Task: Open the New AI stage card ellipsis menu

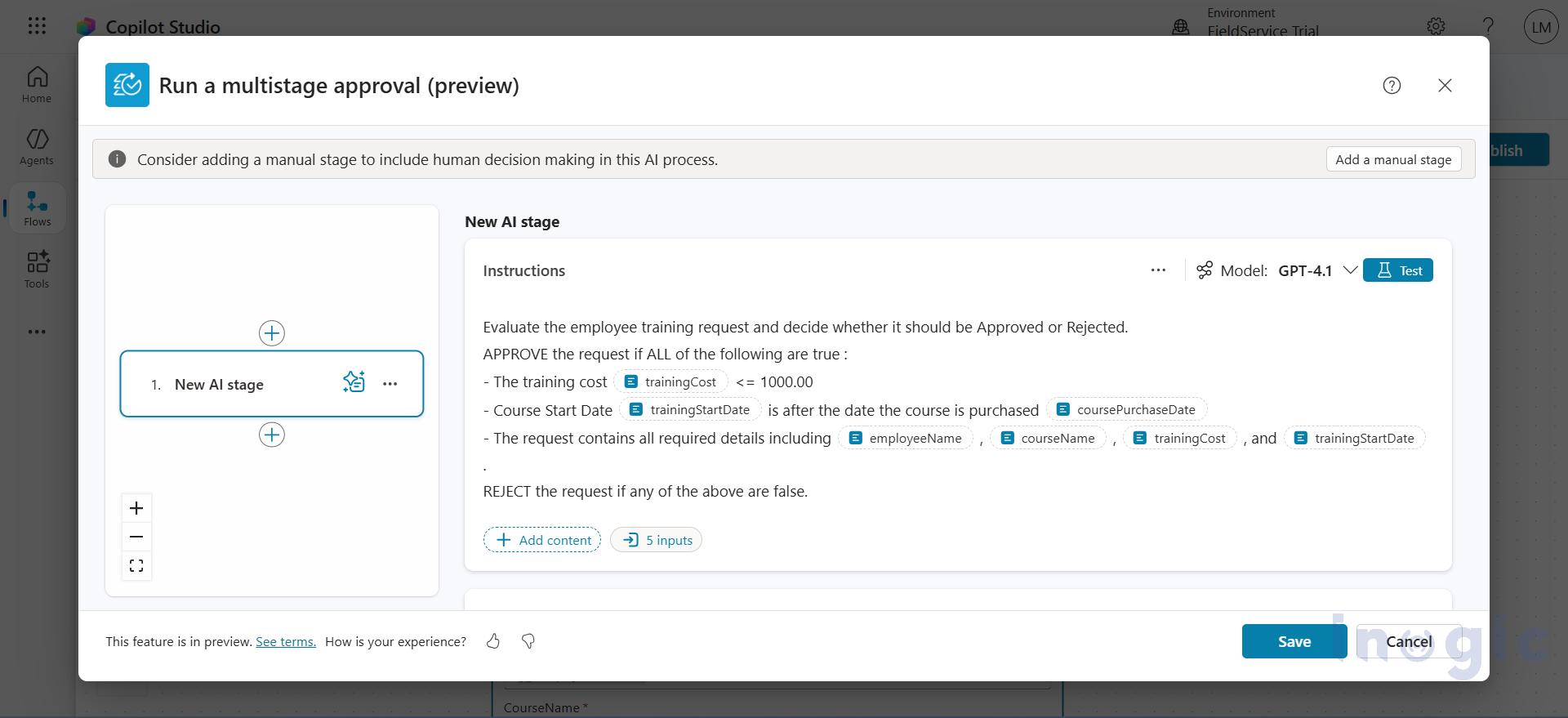Action: pos(390,384)
